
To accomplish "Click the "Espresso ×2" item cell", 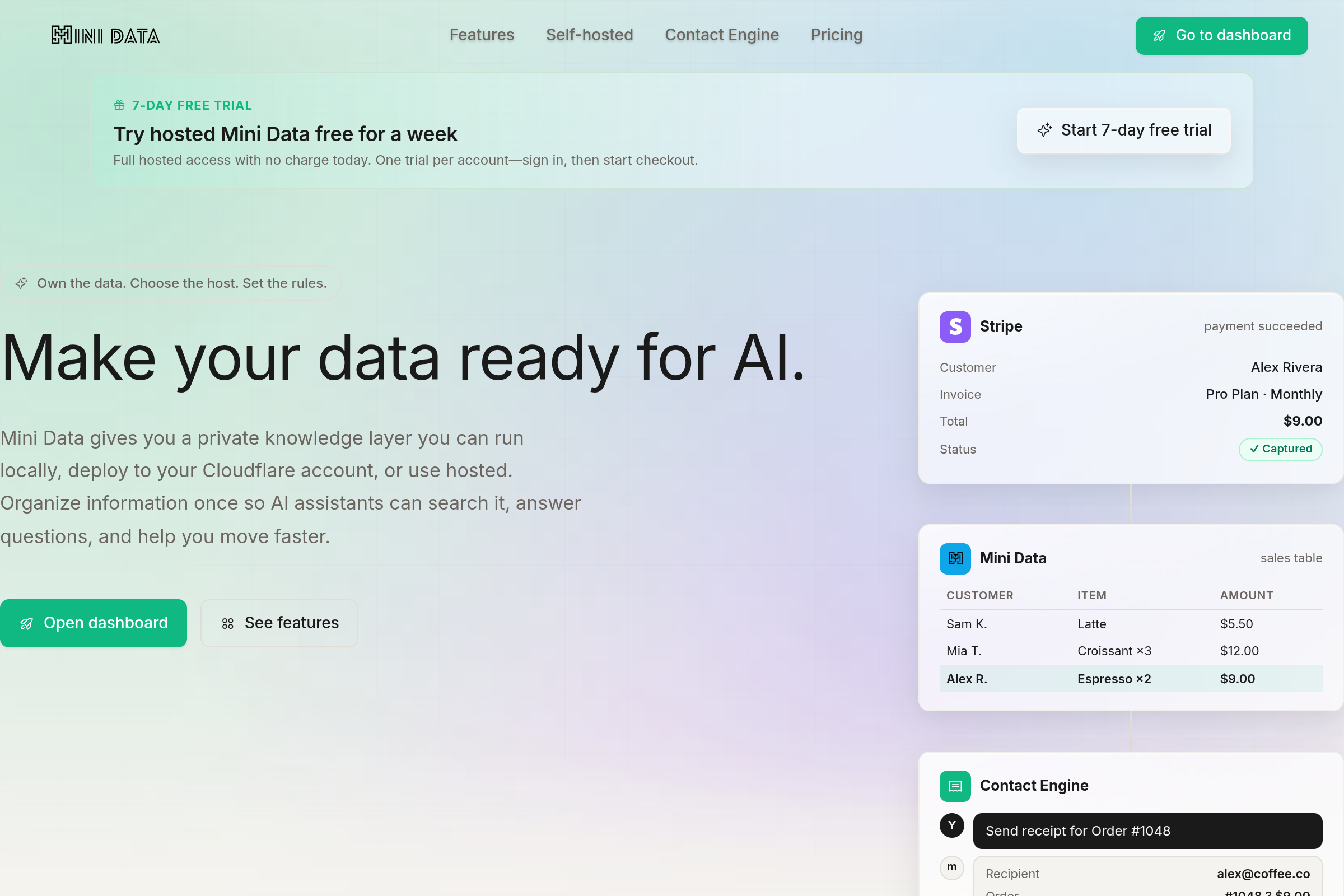I will tap(1114, 679).
